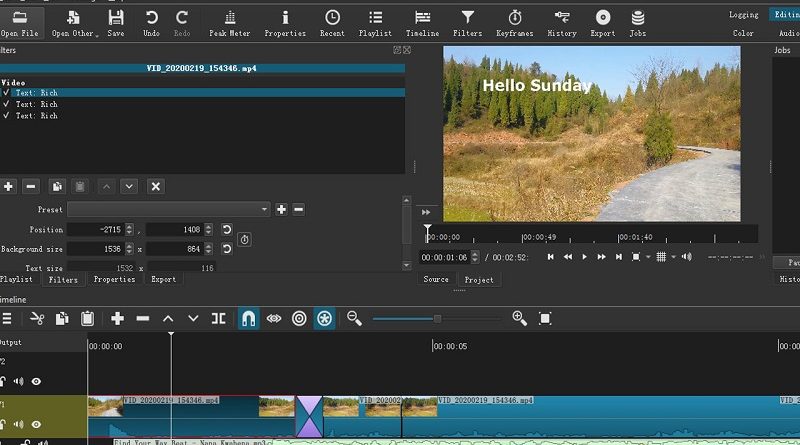This screenshot has height=445, width=800.
Task: Delete the preset with minus button
Action: point(298,209)
